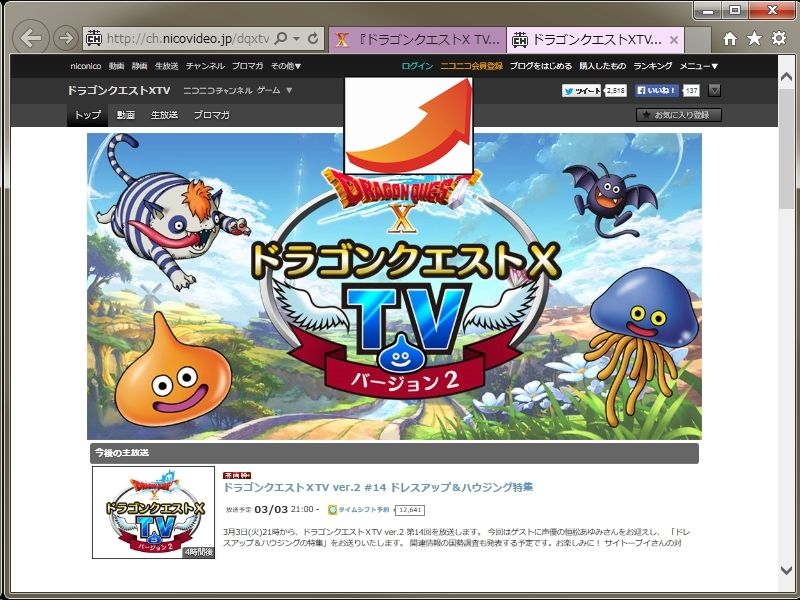This screenshot has height=600, width=800.
Task: Switch to first ドラゴンクエストX TV tab
Action: click(417, 40)
